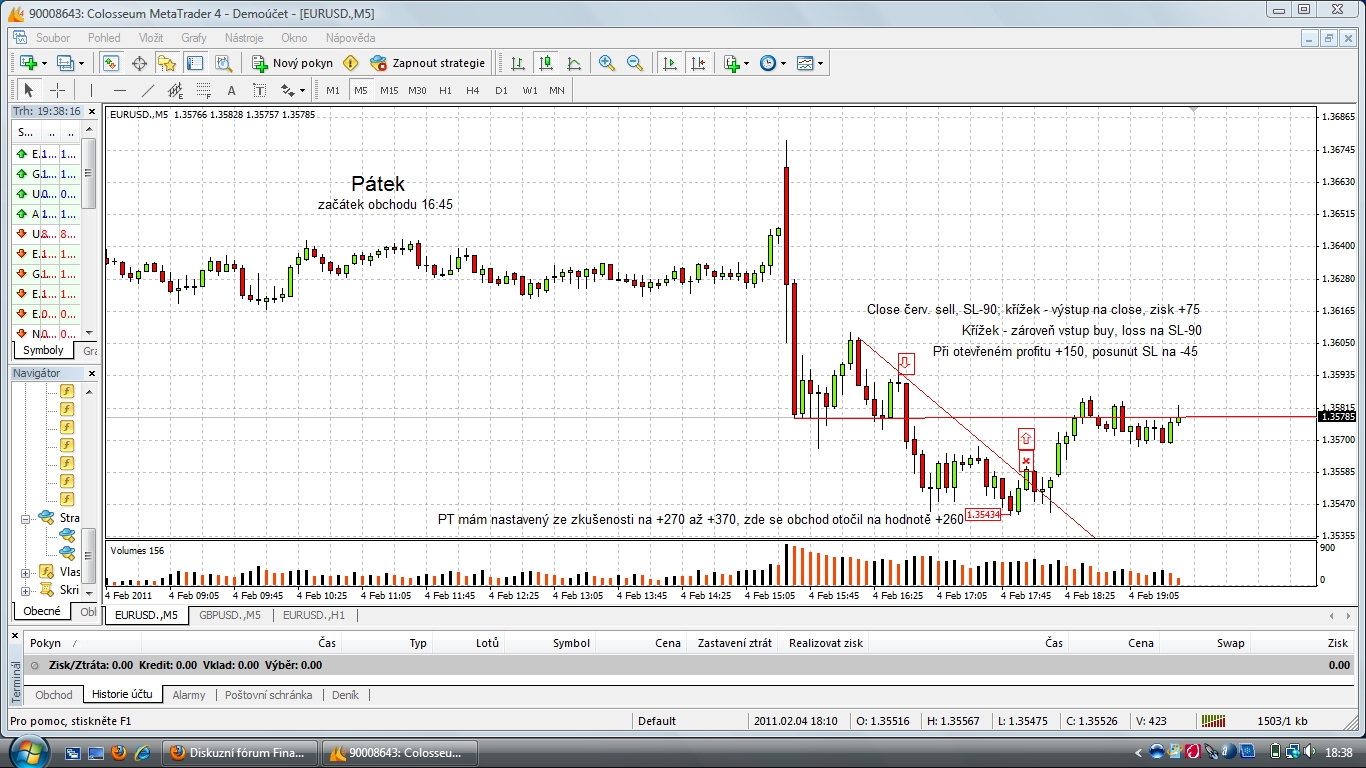Viewport: 1366px width, 768px height.
Task: Switch to the EURUSD.,H1 chart tab
Action: [x=314, y=615]
